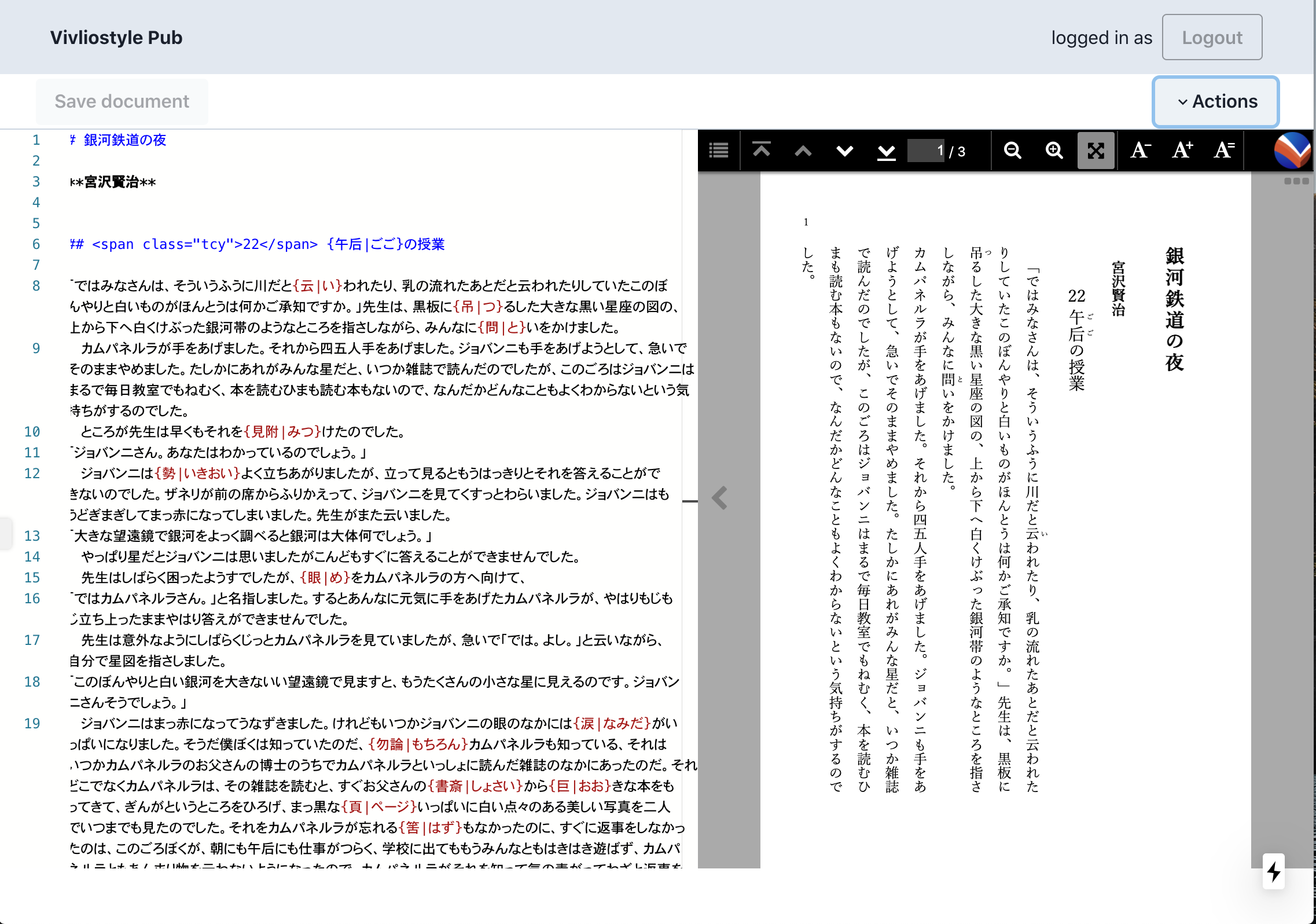Click the 'logged in as' text
The width and height of the screenshot is (1316, 924).
[1102, 38]
